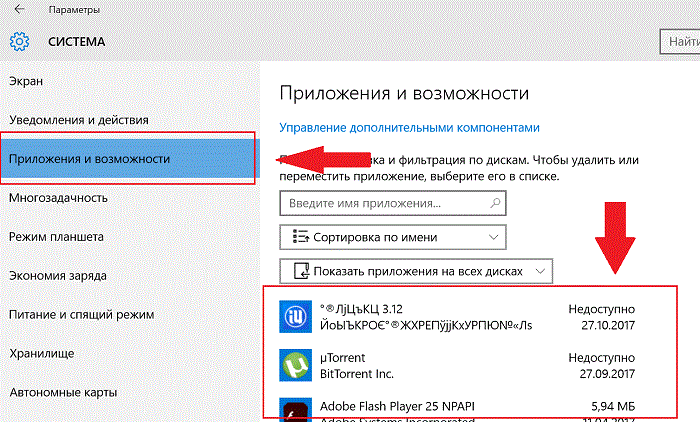The image size is (700, 422).
Task: Select the µTorrent app entry
Action: 457,365
